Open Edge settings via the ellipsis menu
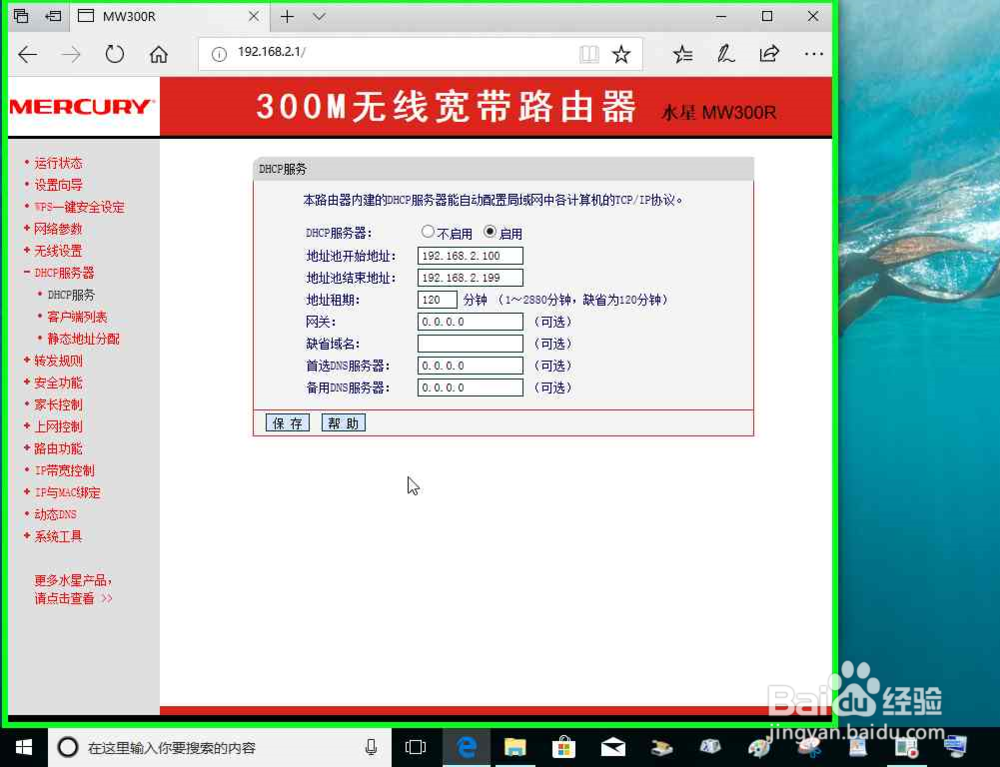The width and height of the screenshot is (1000, 767). coord(813,55)
